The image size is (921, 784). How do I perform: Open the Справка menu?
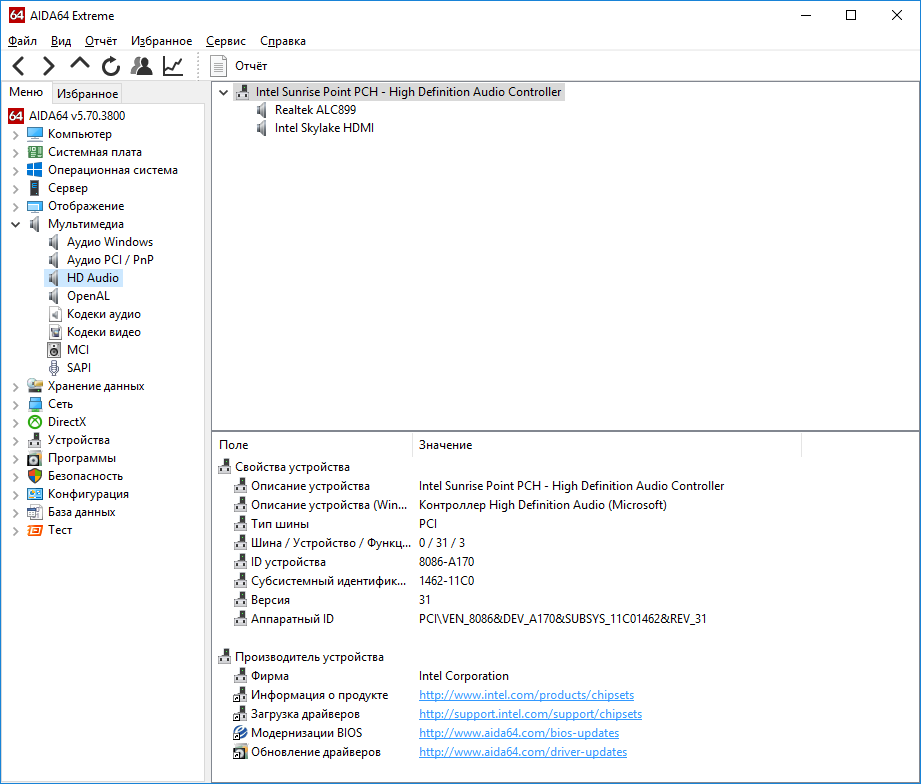283,41
